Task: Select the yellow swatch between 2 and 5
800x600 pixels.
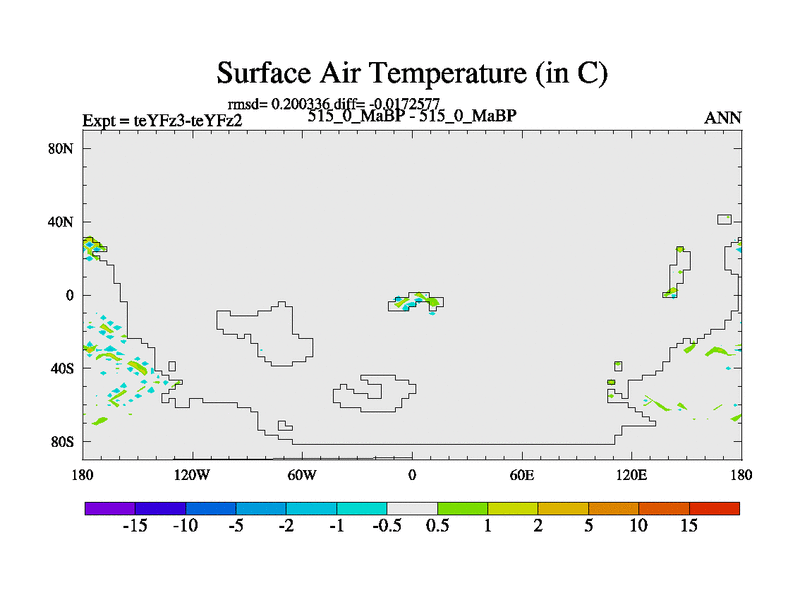Action: [x=563, y=508]
